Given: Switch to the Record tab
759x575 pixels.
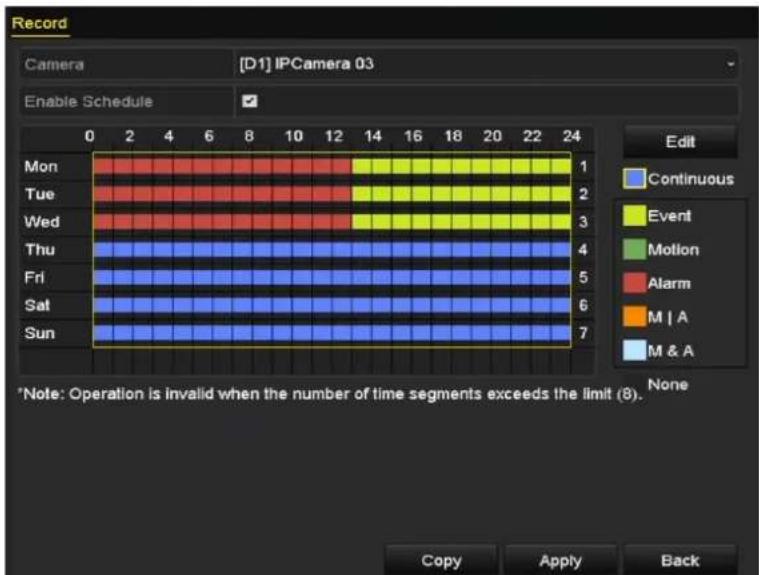Looking at the screenshot, I should click(40, 23).
